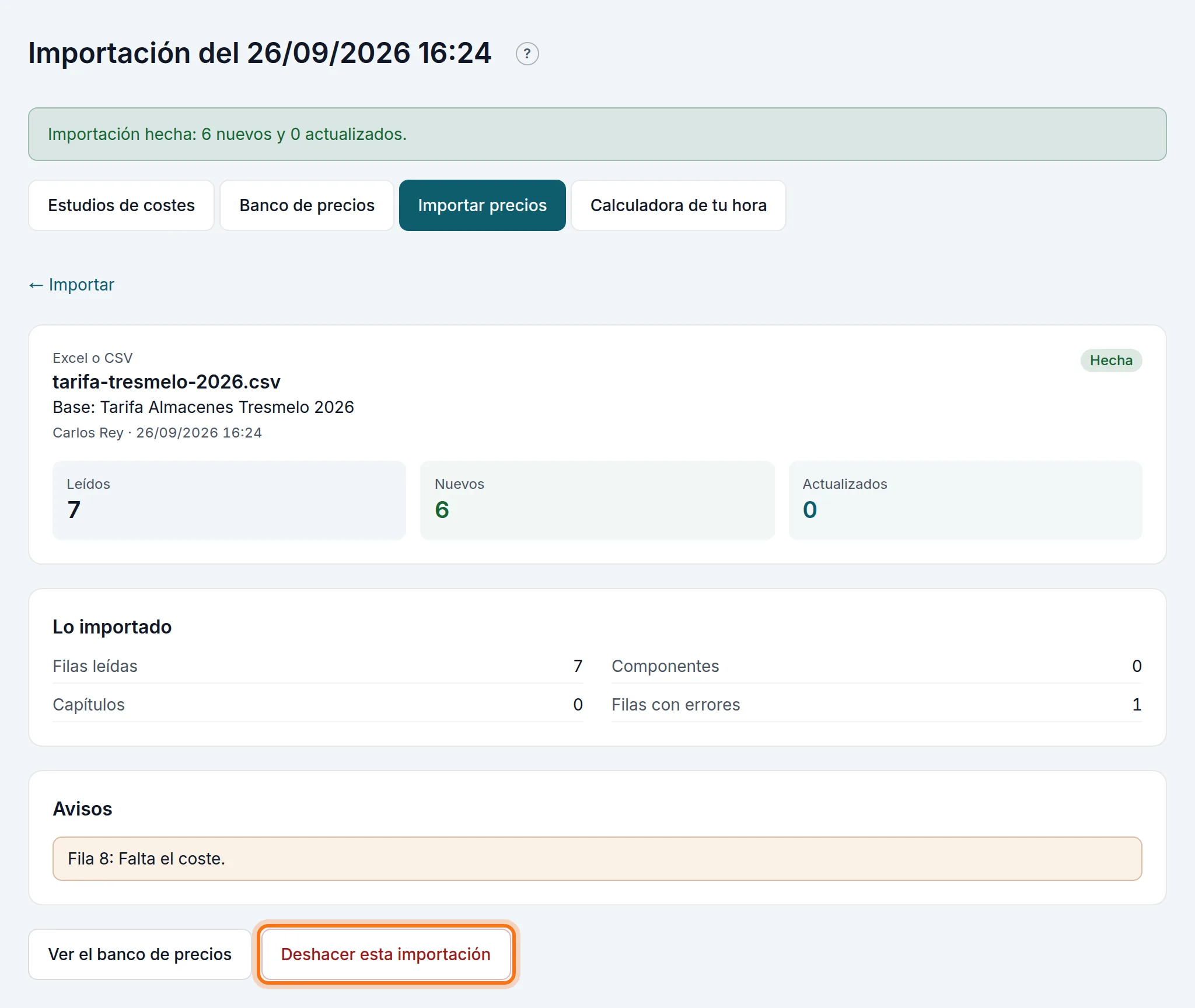
Task: Click Base: Tarifa Almacenes Tresmelo 2026 text
Action: (203, 407)
